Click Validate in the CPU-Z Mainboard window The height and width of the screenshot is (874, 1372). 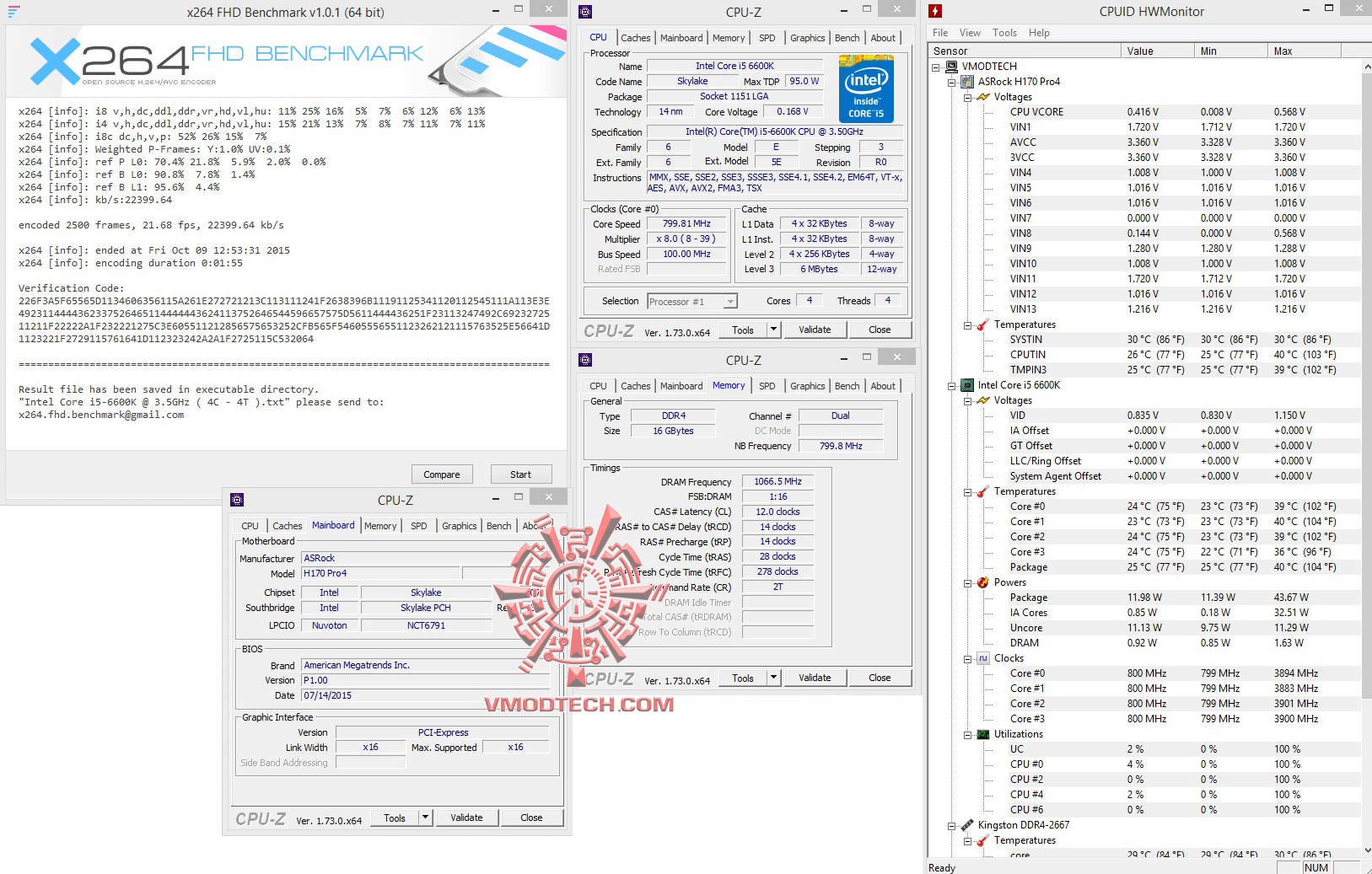click(466, 818)
